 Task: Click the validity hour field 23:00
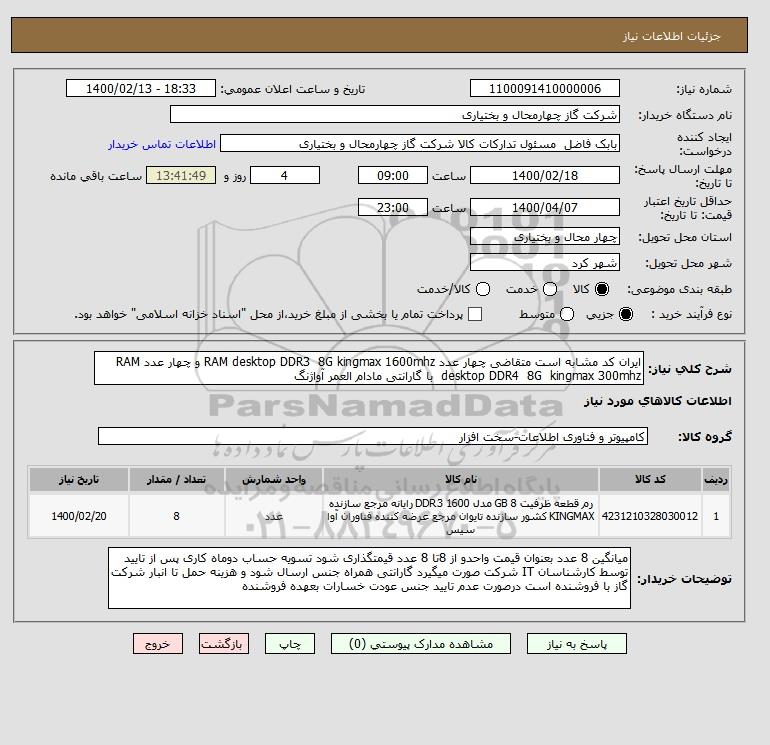393,207
